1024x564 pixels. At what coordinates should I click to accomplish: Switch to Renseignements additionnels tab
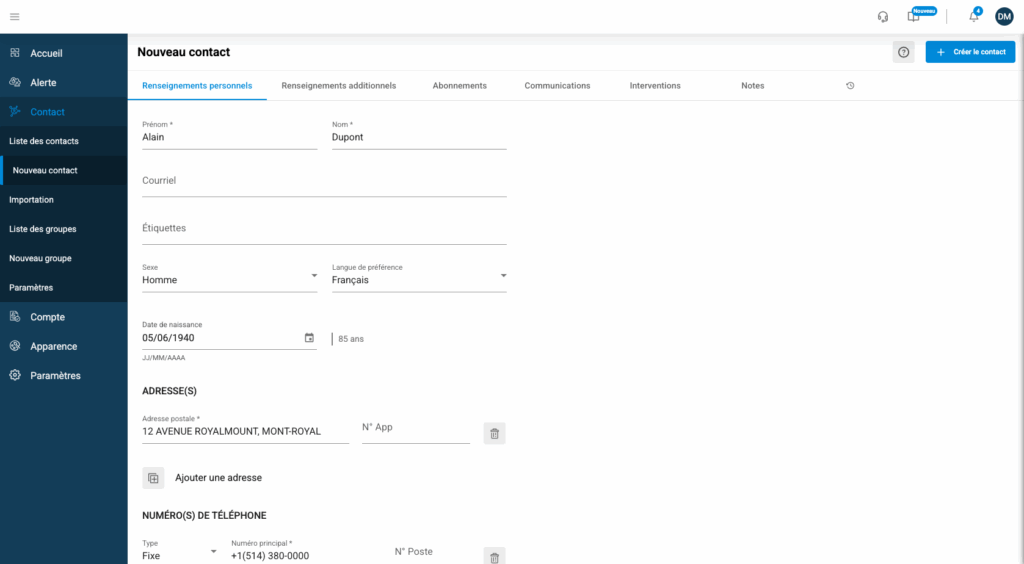tap(338, 86)
